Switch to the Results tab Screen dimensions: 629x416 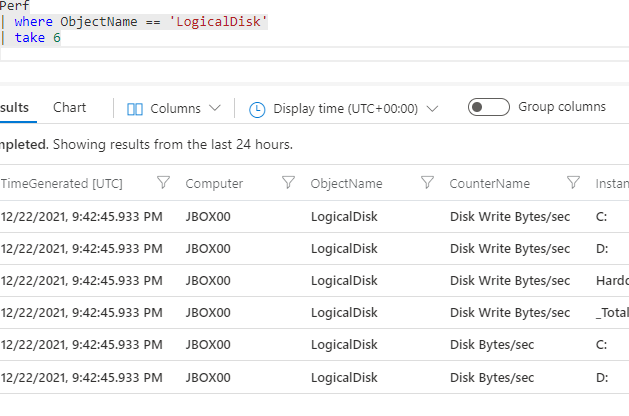pyautogui.click(x=16, y=107)
